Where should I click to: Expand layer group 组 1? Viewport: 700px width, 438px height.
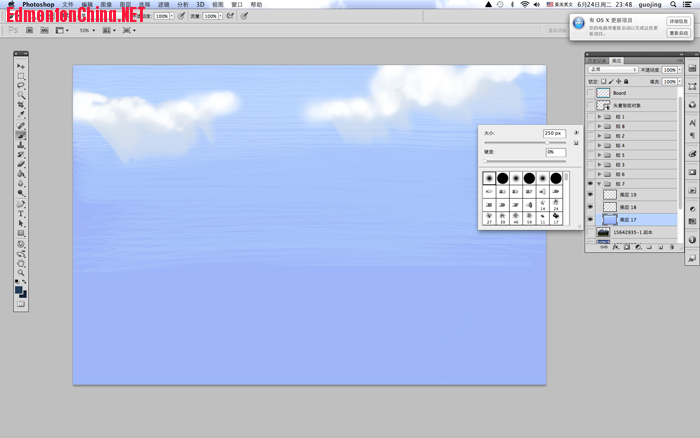599,117
